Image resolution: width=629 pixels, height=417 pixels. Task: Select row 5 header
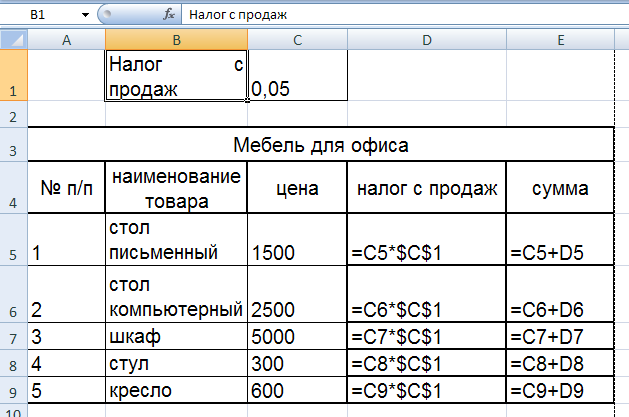click(14, 239)
